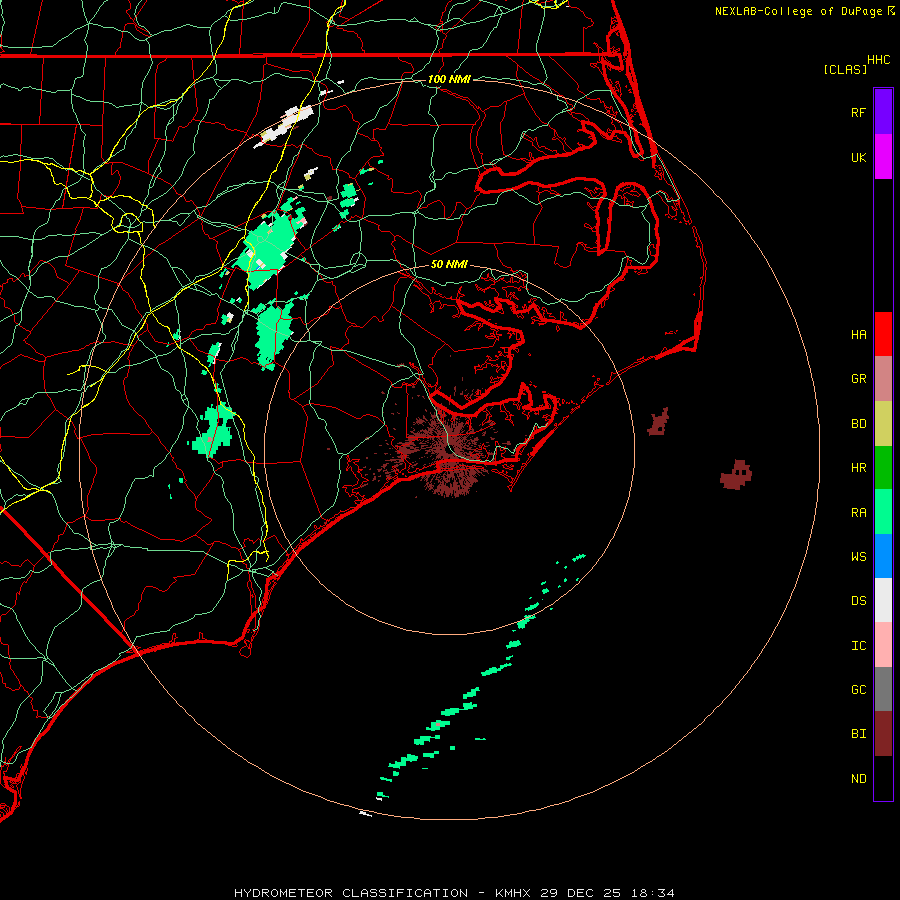
Task: Click the DS white legend swatch
Action: coord(883,600)
